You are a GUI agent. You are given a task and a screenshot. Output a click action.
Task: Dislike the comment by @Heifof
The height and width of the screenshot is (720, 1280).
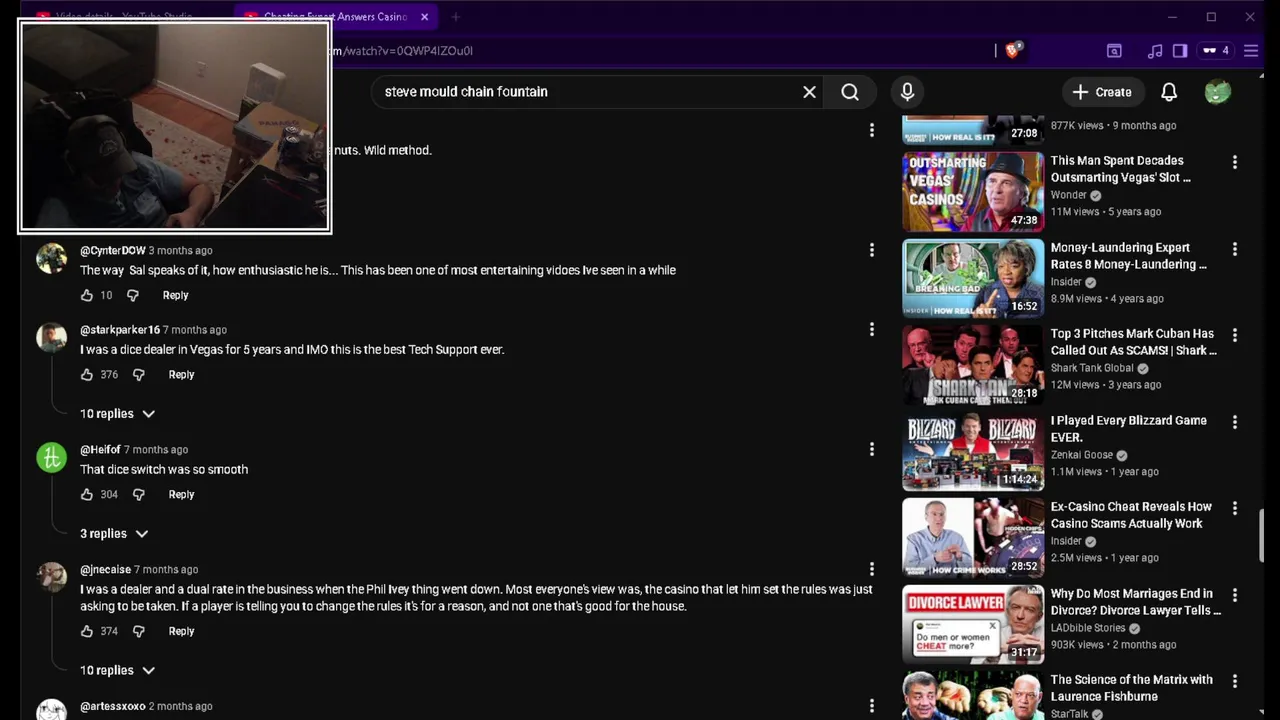tap(138, 495)
